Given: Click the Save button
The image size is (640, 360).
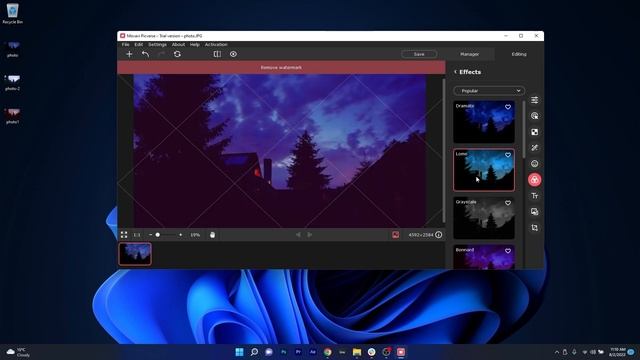Looking at the screenshot, I should [x=419, y=54].
